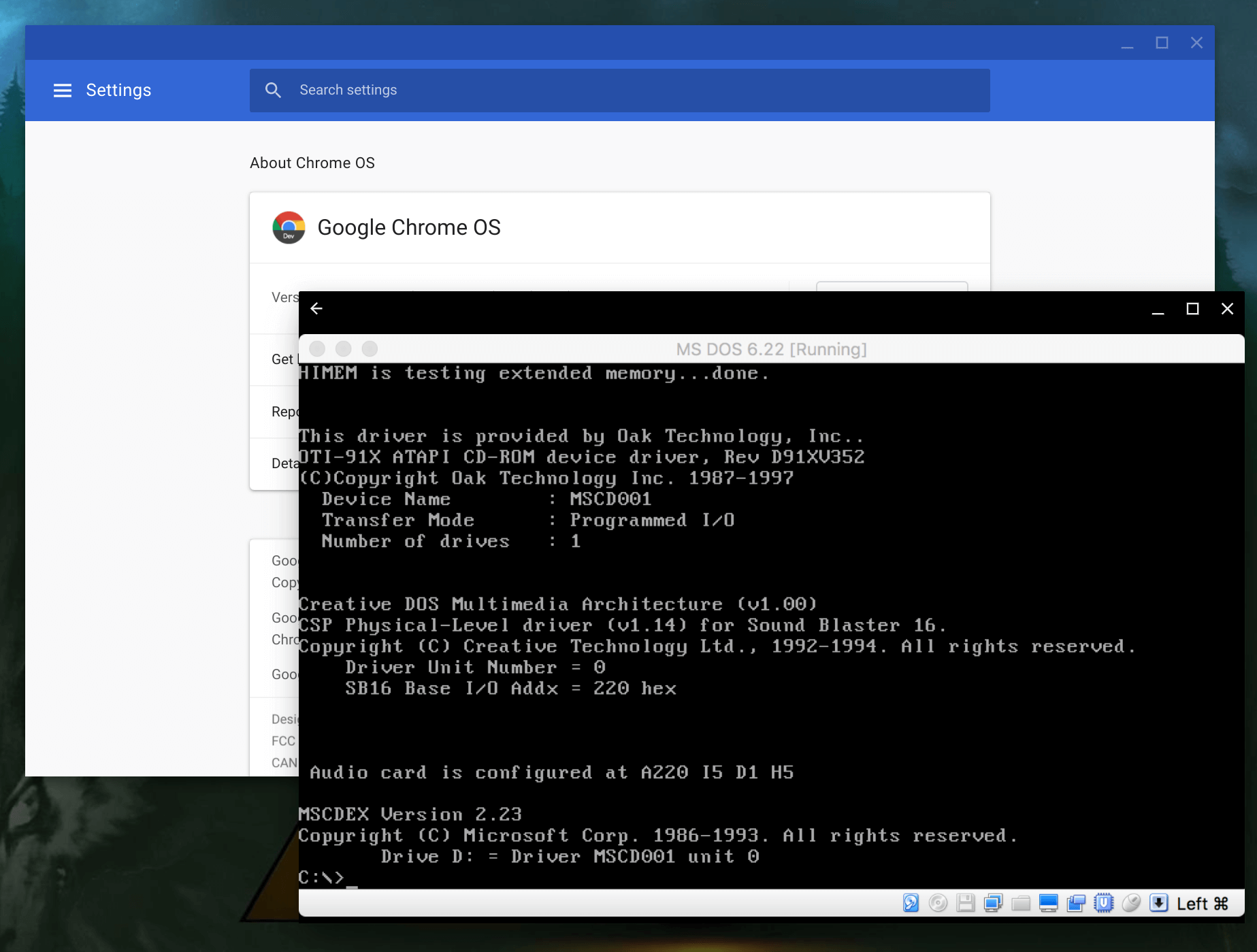Open the shared folders status icon
The width and height of the screenshot is (1257, 952).
tap(1021, 903)
